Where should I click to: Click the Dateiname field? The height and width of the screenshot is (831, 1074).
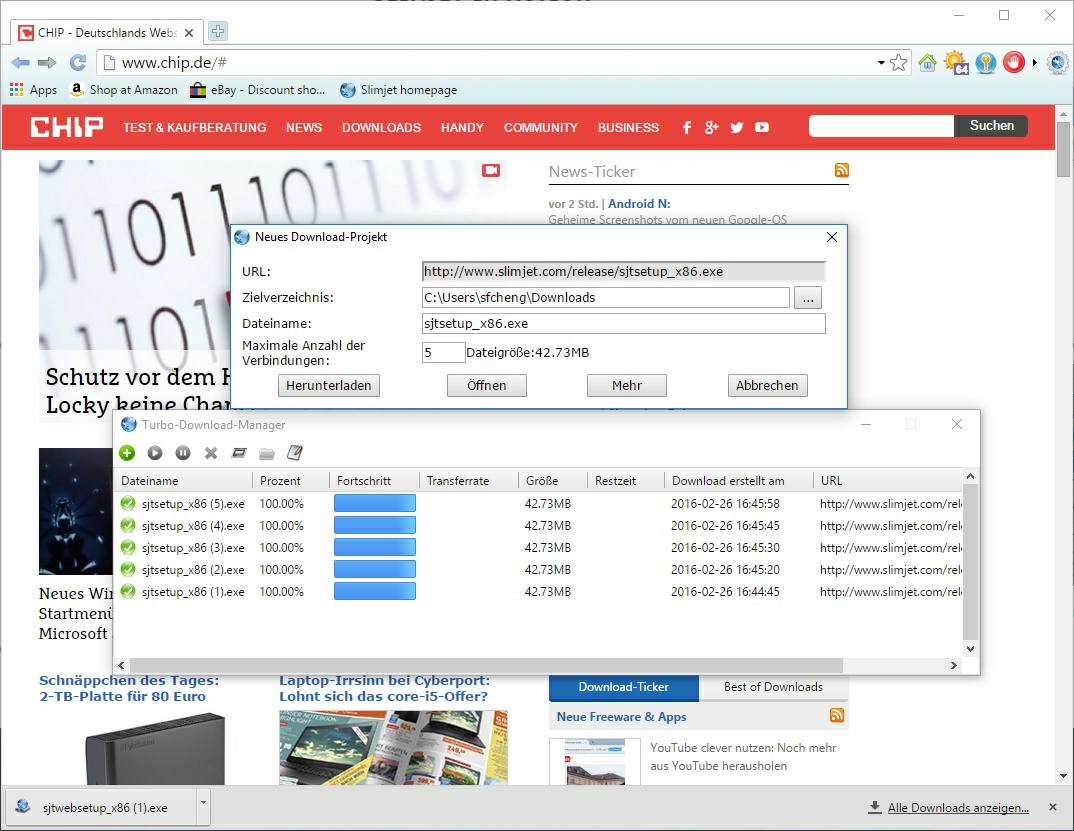624,323
